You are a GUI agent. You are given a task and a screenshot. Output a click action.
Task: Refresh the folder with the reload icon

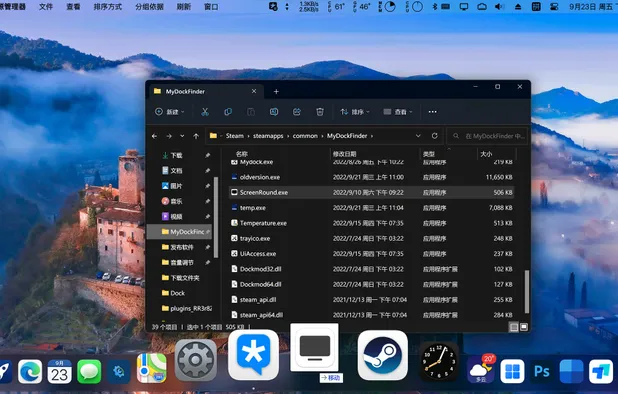tap(434, 136)
